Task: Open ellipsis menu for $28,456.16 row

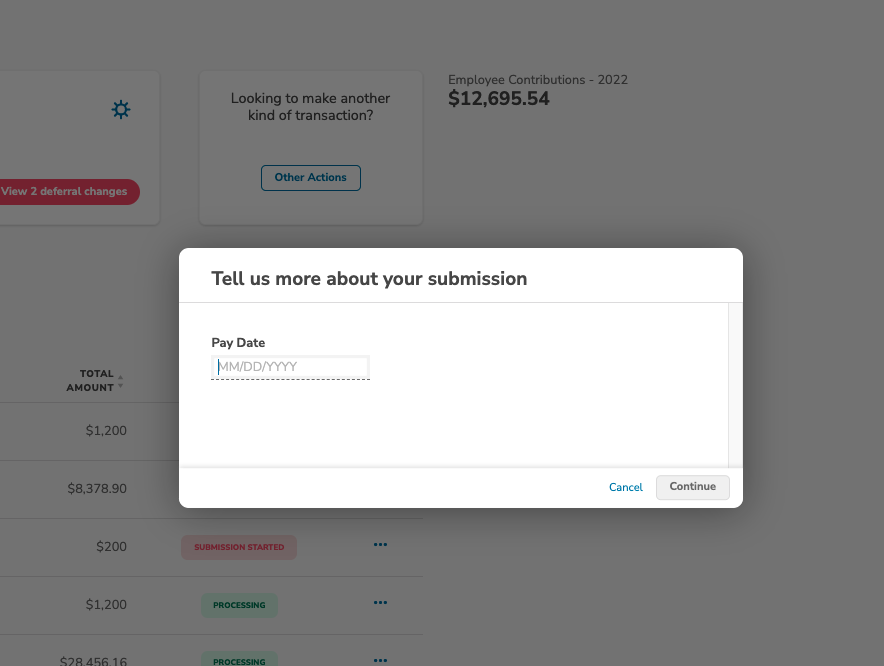Action: tap(381, 660)
